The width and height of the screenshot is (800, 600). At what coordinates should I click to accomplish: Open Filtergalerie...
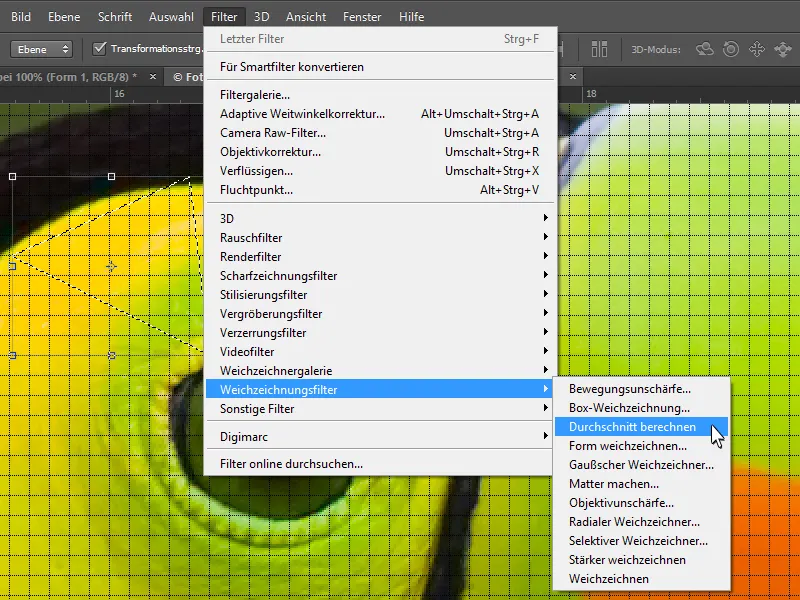click(380, 95)
